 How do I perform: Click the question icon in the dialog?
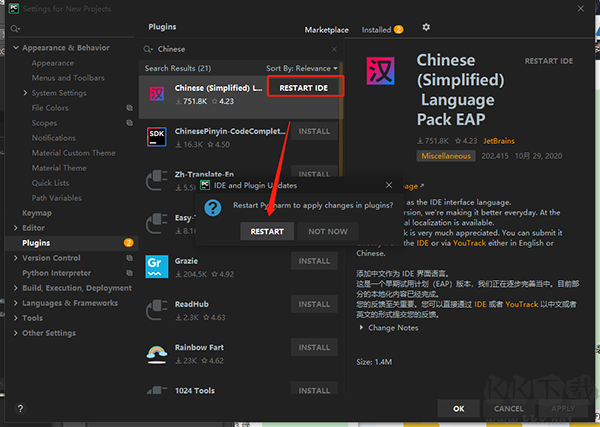tap(213, 208)
